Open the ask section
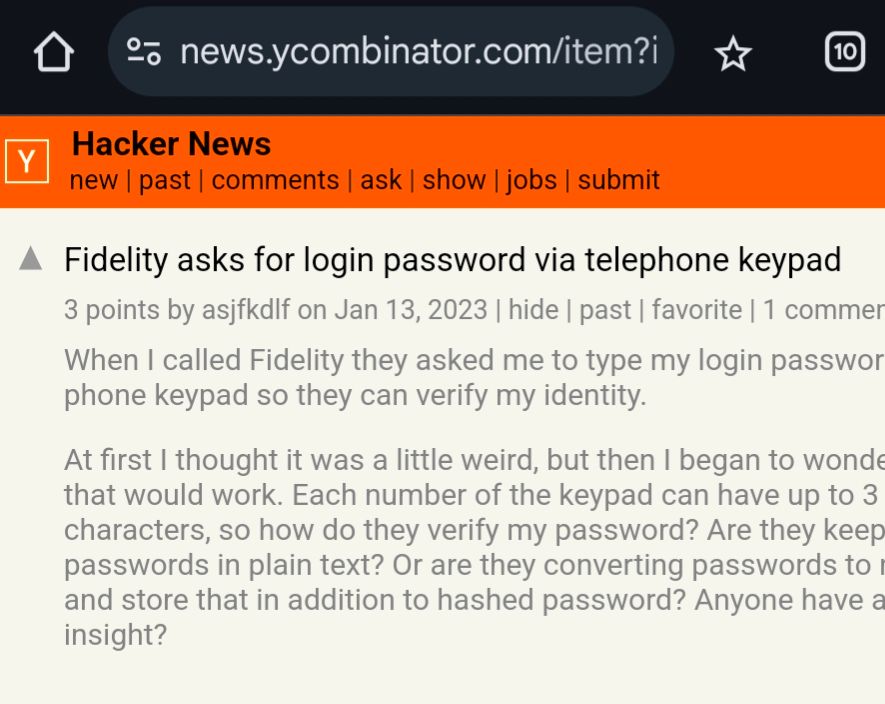The image size is (885, 704). click(x=381, y=180)
